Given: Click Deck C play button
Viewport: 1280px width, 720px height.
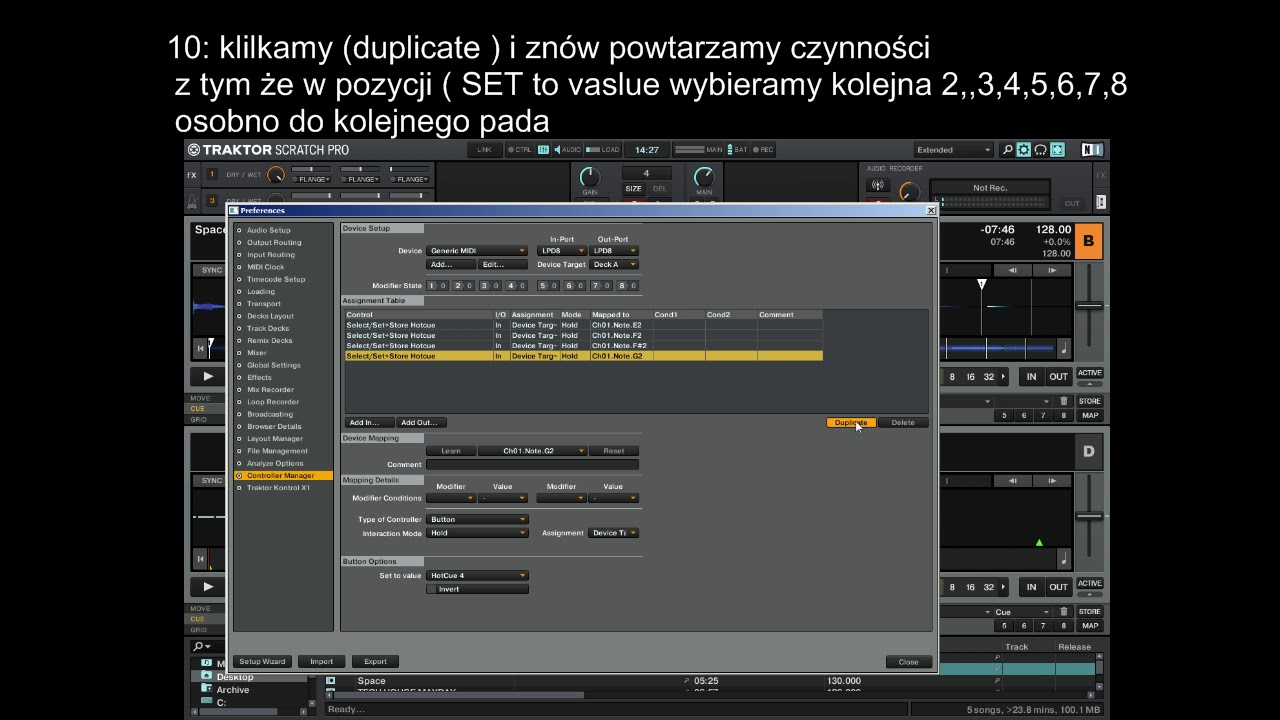Looking at the screenshot, I should [207, 587].
